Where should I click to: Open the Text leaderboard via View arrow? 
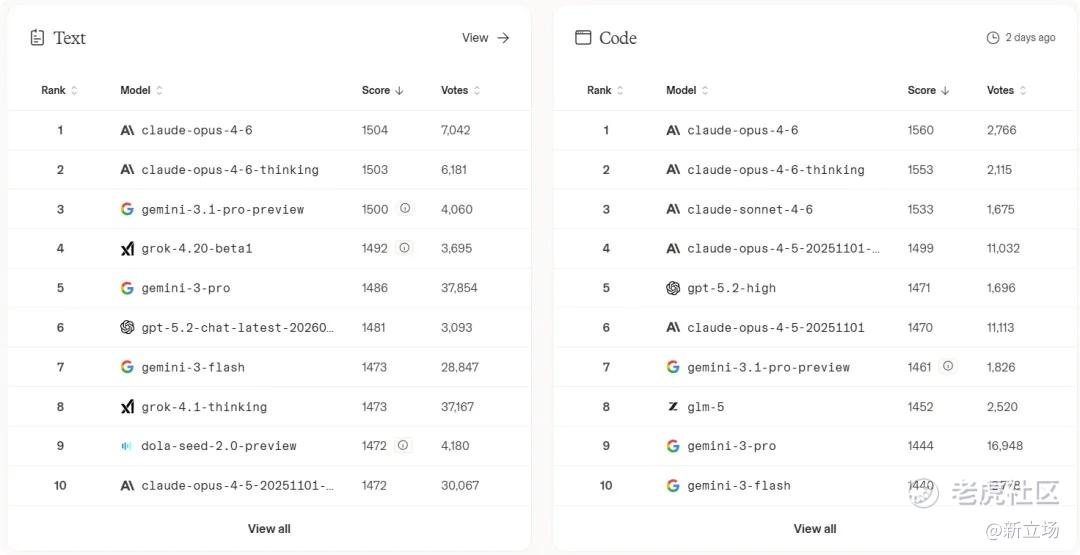486,38
